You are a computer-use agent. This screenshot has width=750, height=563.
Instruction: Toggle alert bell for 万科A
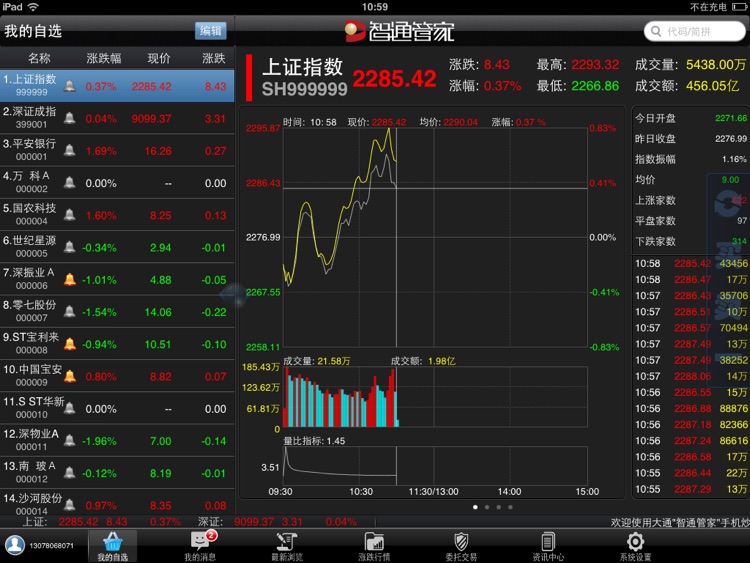70,183
